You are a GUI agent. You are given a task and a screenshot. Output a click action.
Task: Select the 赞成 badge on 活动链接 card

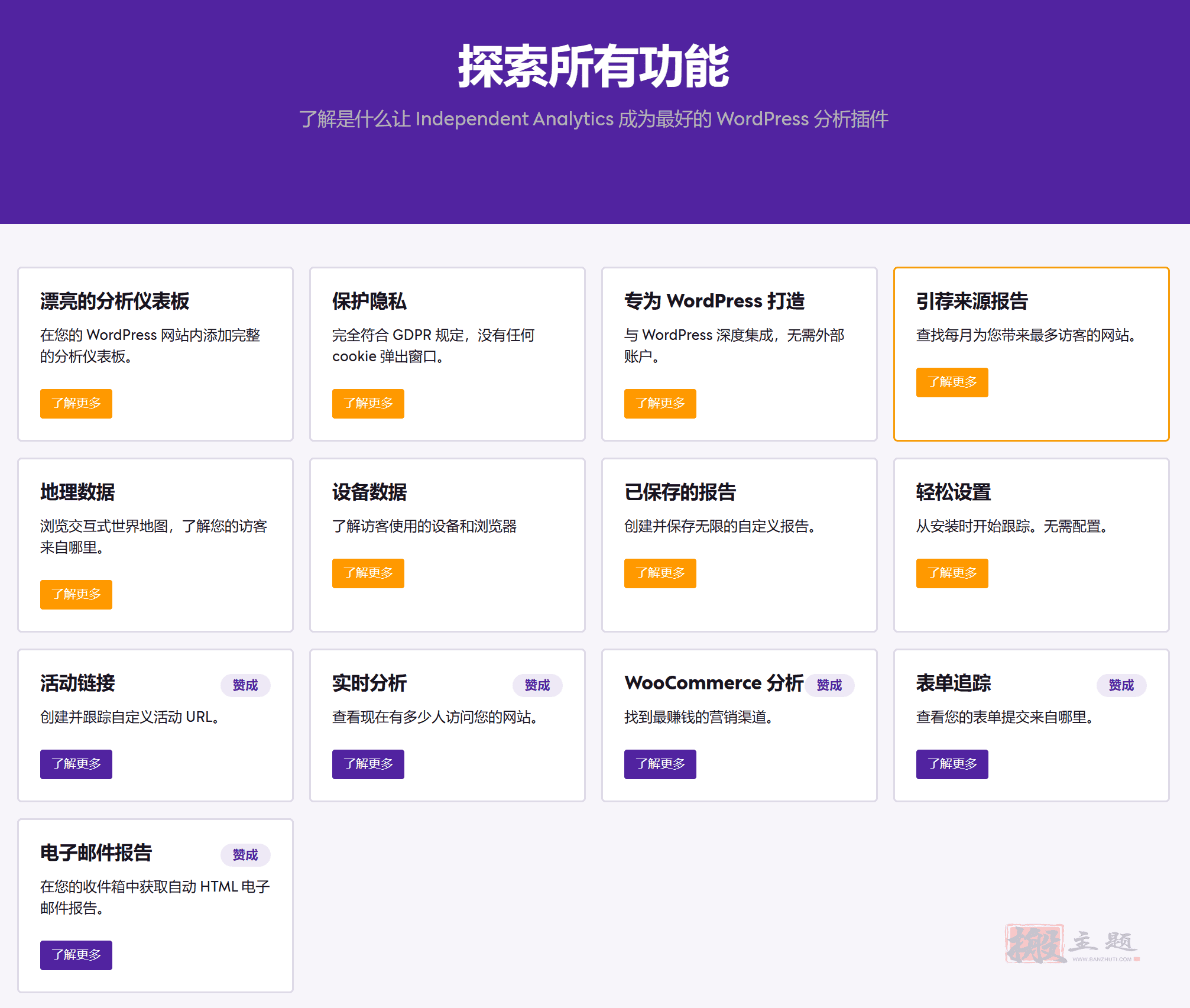[x=245, y=685]
